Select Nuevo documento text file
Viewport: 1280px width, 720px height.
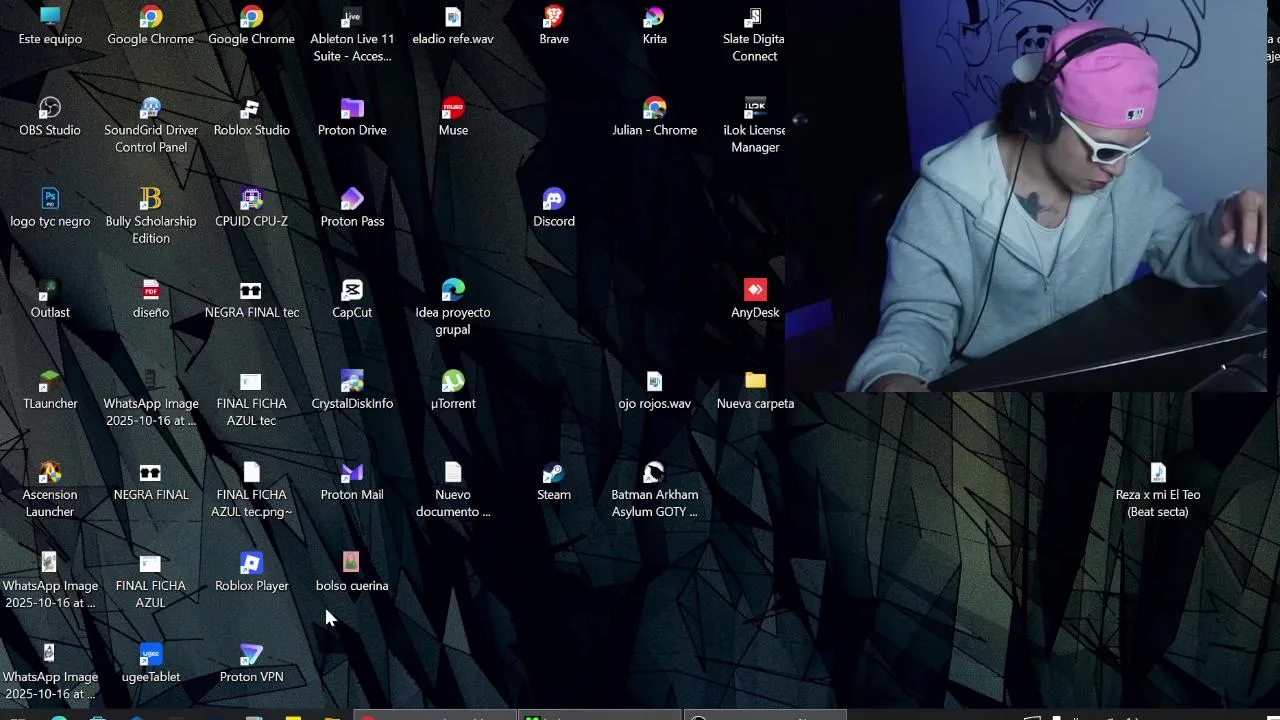tap(453, 490)
